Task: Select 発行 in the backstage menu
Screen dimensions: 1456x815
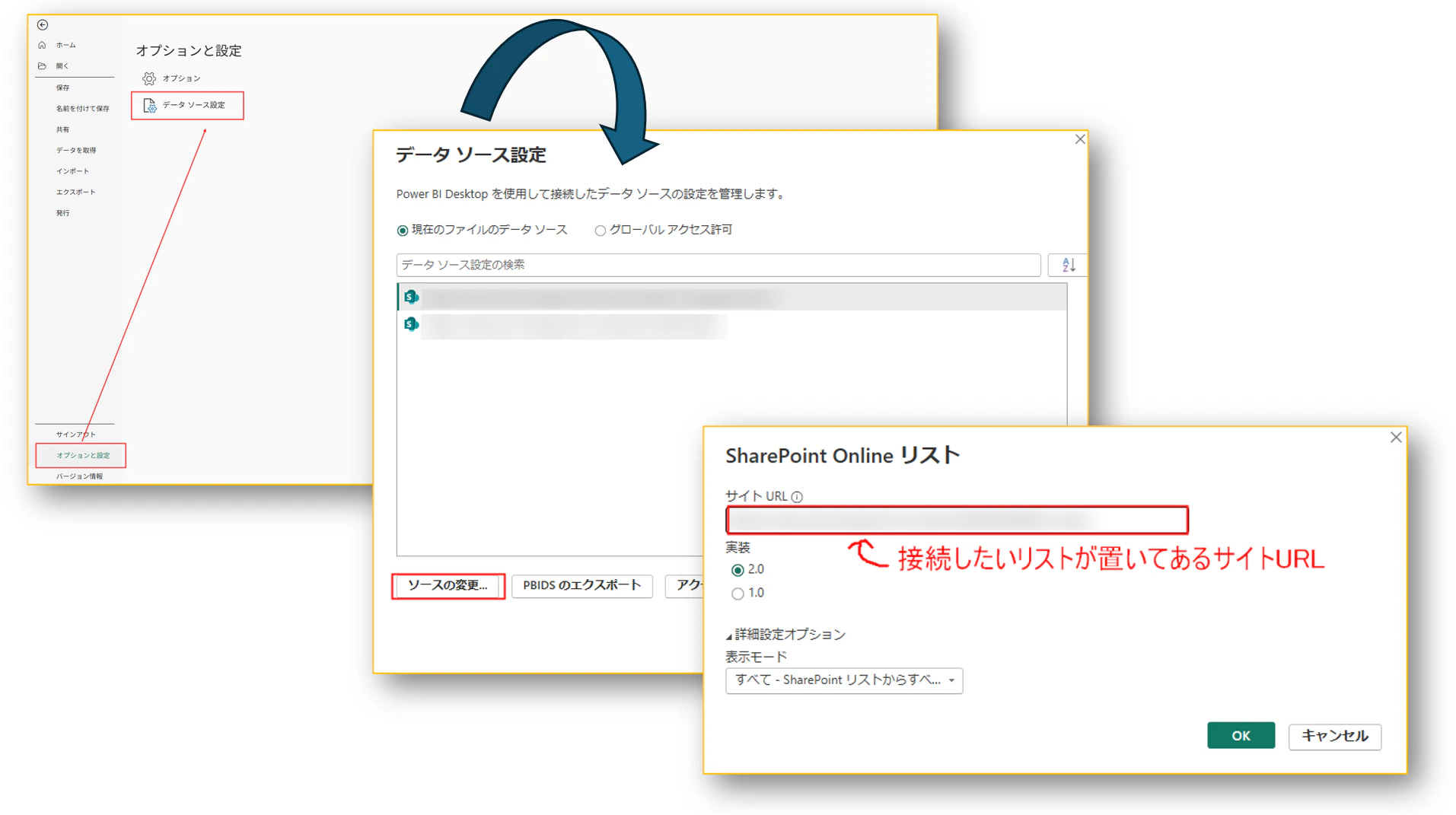Action: pyautogui.click(x=62, y=213)
